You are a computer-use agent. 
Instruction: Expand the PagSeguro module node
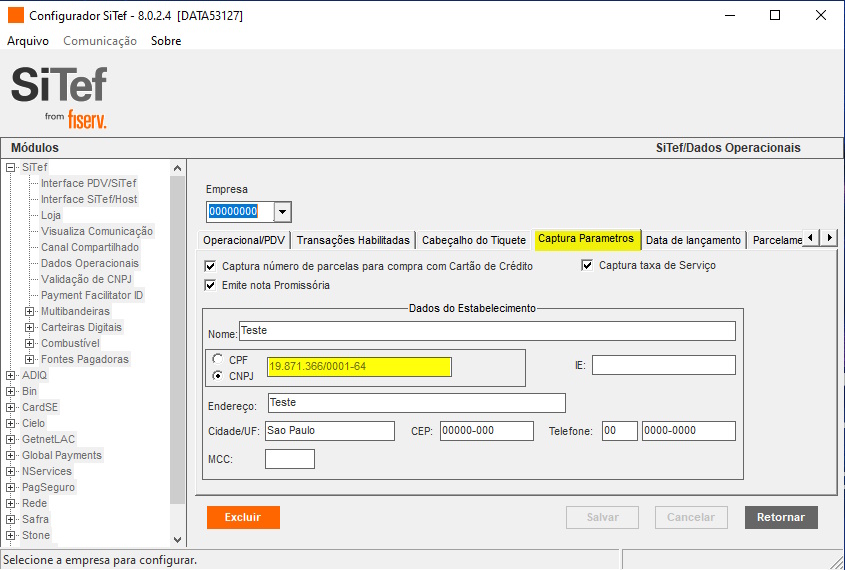(x=10, y=488)
